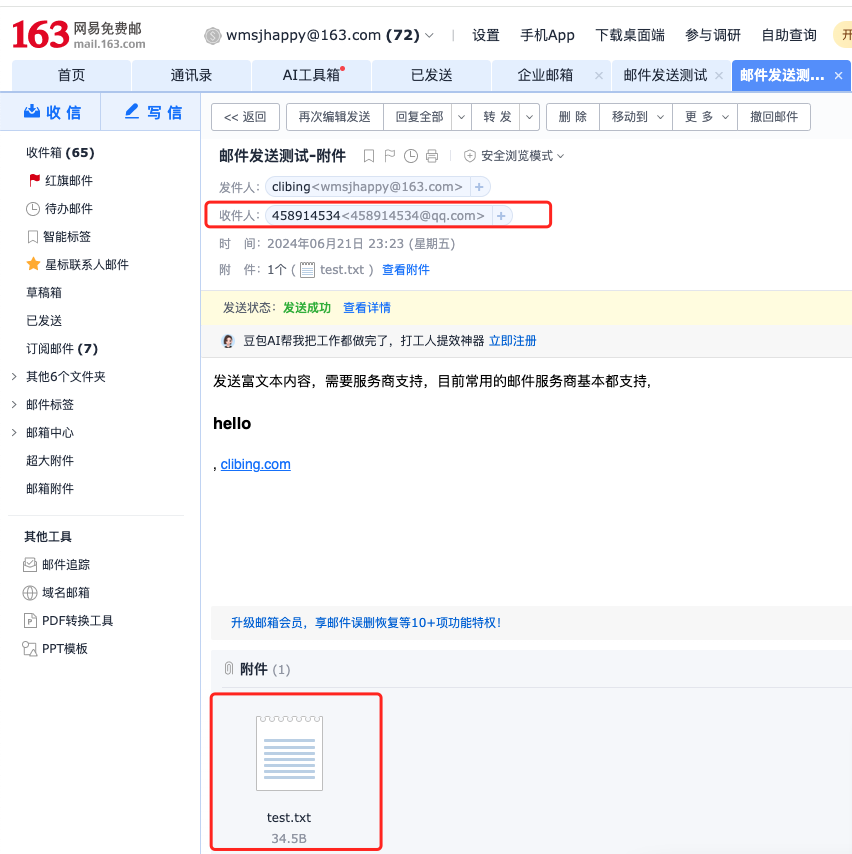Viewport: 852px width, 854px height.
Task: Flag this email with the flag icon
Action: coord(390,156)
